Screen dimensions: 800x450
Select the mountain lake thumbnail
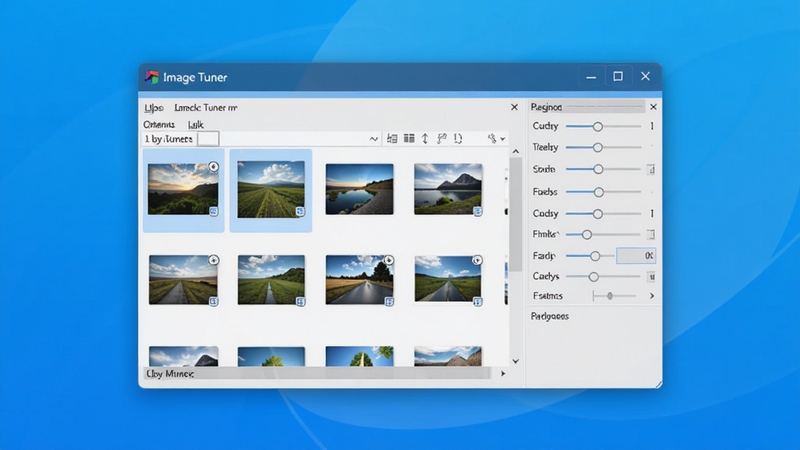pyautogui.click(x=448, y=189)
